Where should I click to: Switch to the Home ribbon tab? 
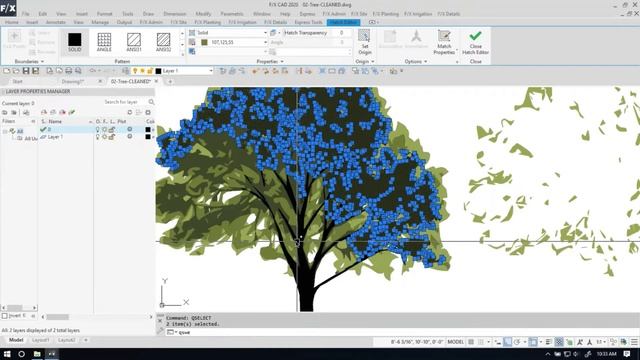11,22
